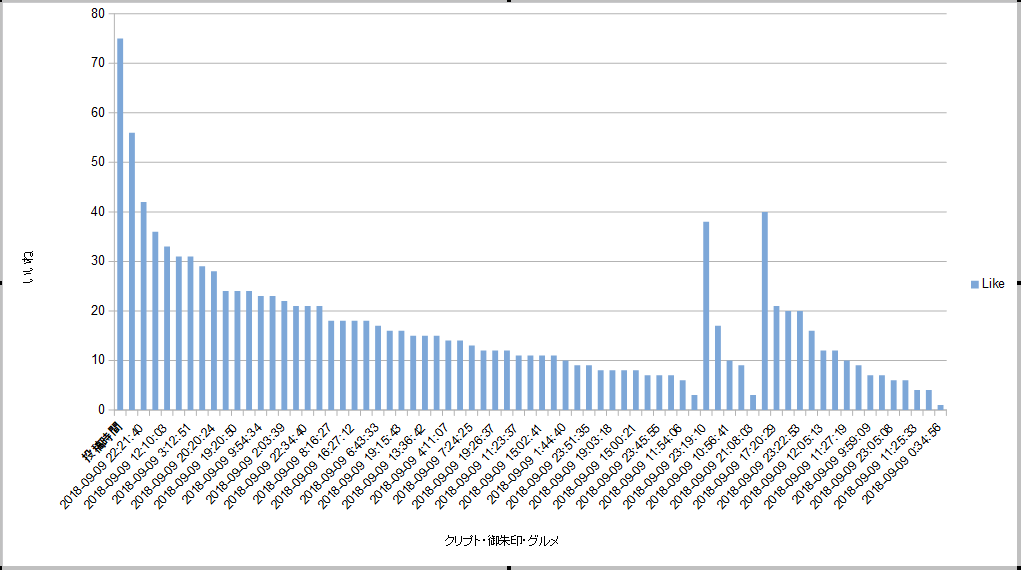
Task: Select the "Like" legend text label
Action: click(x=993, y=285)
